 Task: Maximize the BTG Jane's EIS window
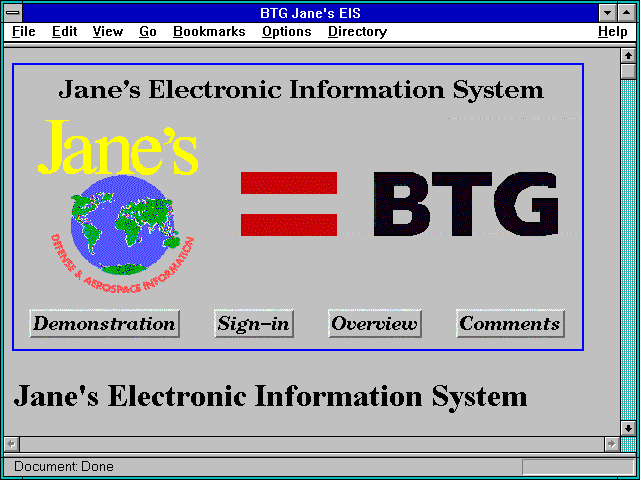pyautogui.click(x=627, y=13)
